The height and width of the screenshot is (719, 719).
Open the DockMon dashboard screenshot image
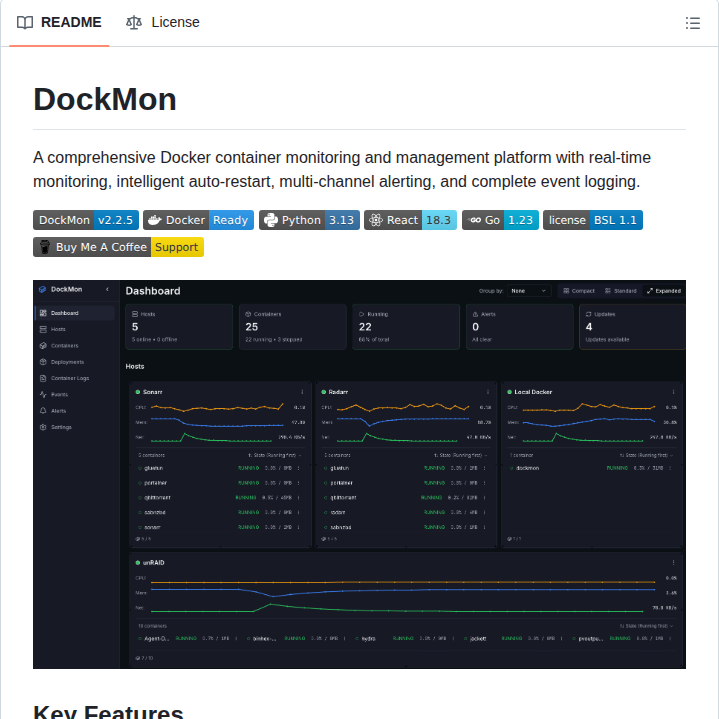click(x=360, y=474)
